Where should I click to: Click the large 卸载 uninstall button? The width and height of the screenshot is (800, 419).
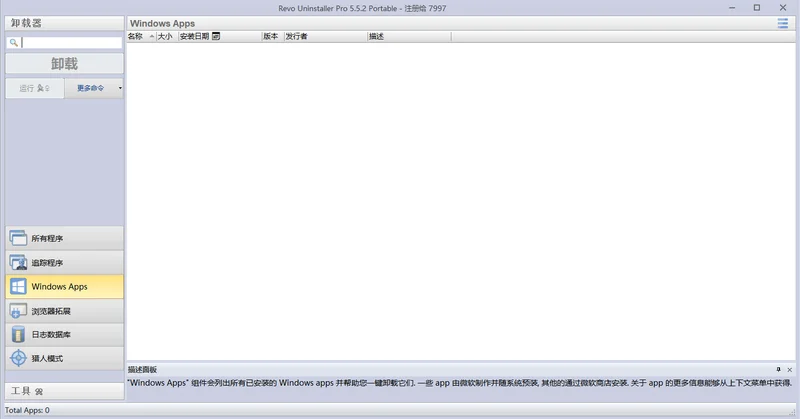click(64, 64)
